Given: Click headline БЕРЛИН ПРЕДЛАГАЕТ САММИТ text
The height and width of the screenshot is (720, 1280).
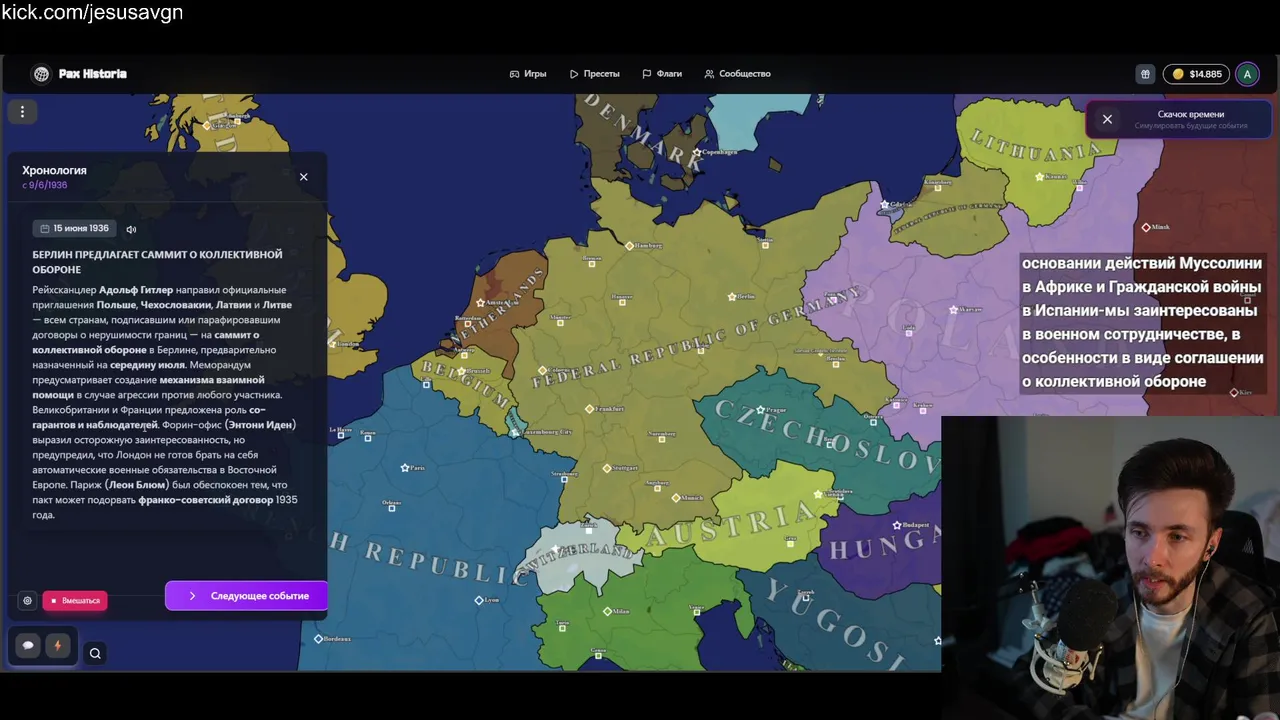Looking at the screenshot, I should (157, 262).
